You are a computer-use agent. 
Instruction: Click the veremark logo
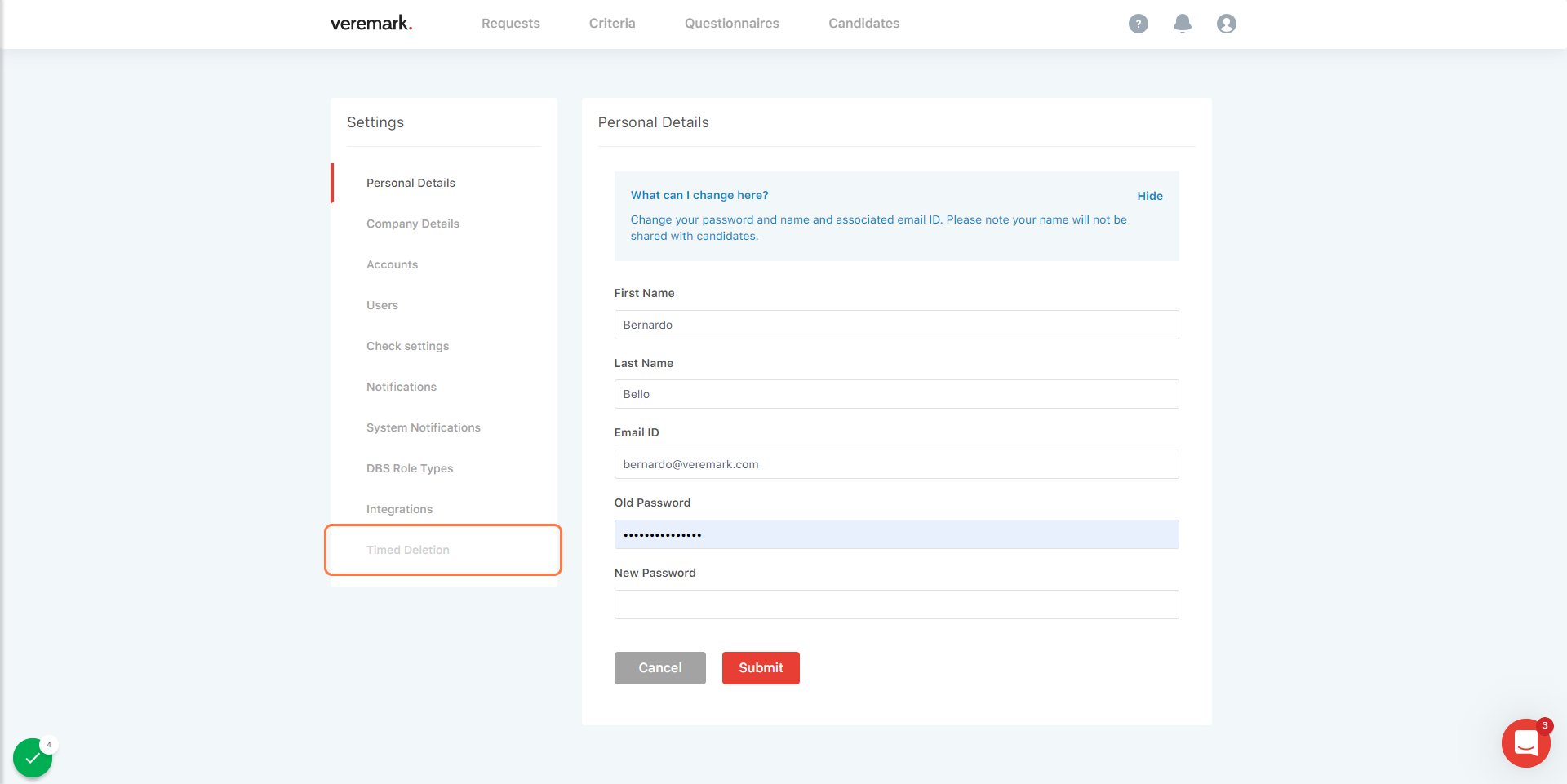pyautogui.click(x=371, y=24)
